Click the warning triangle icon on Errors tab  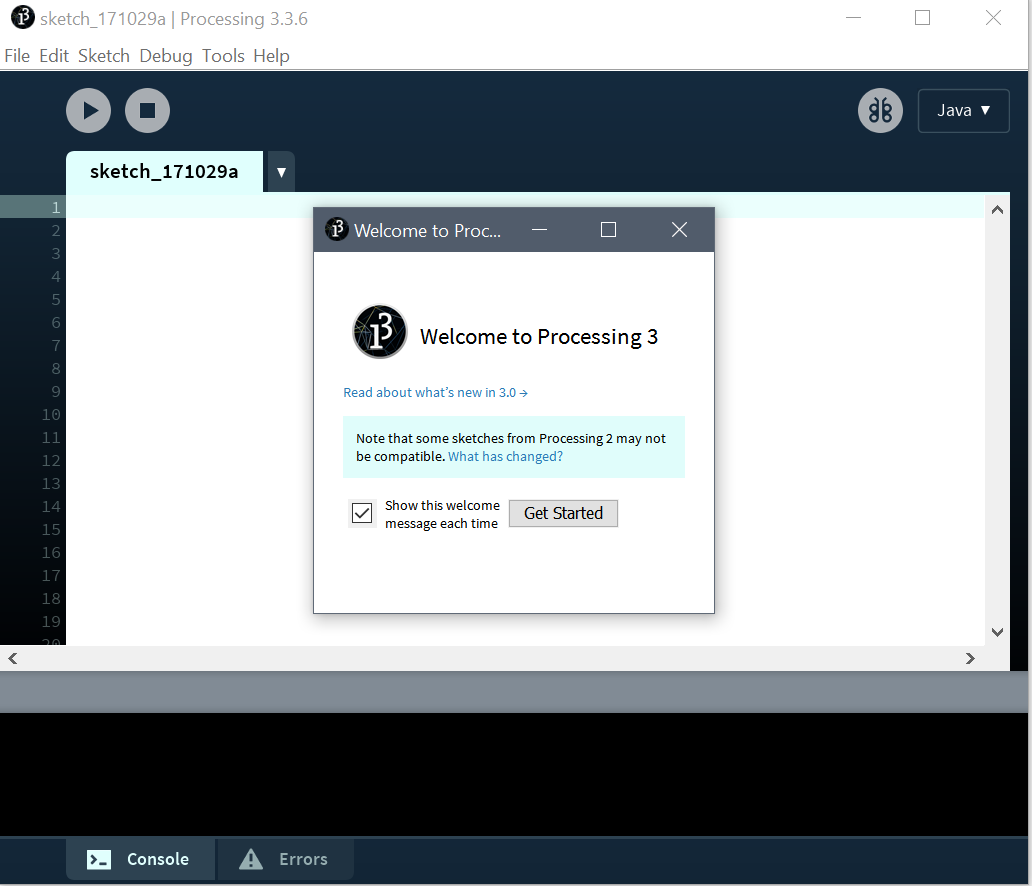pyautogui.click(x=251, y=858)
